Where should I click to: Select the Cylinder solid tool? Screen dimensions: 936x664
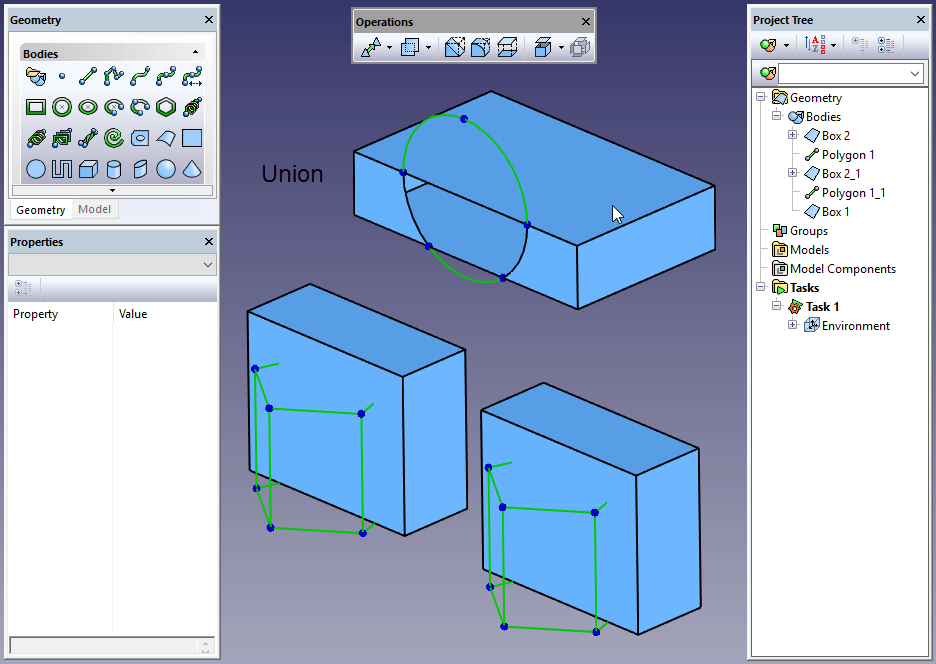click(114, 169)
